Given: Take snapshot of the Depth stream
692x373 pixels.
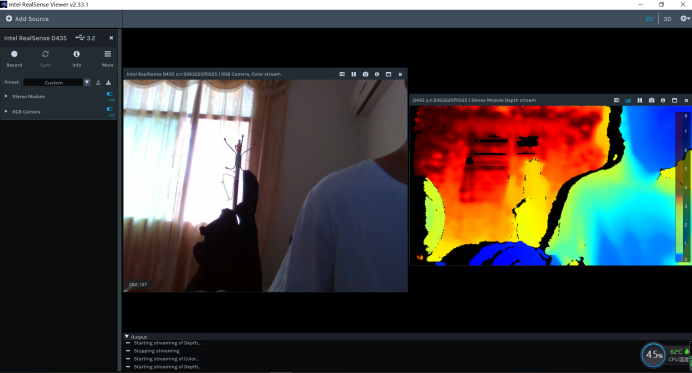Looking at the screenshot, I should coord(651,100).
